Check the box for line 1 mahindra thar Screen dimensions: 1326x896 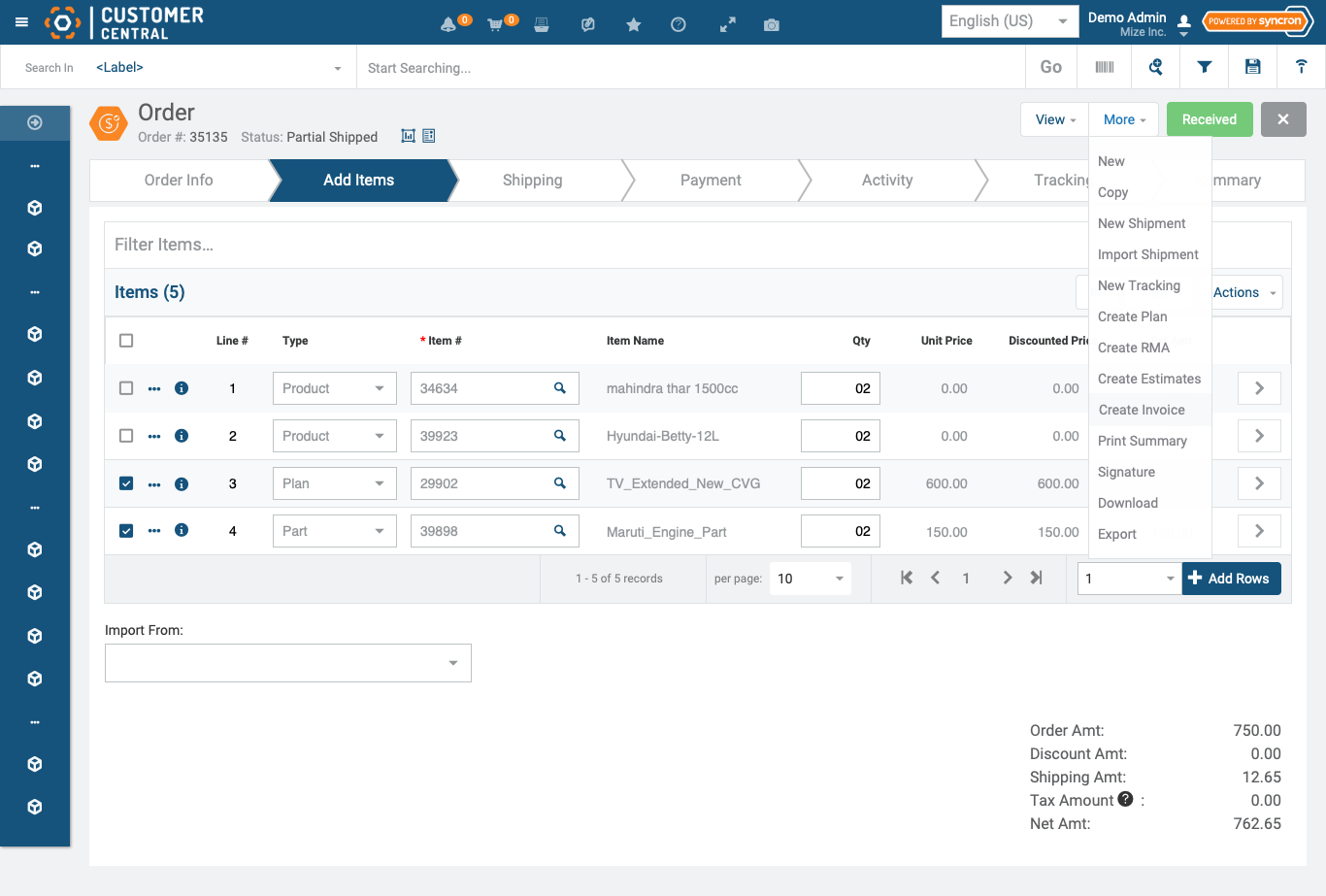click(126, 388)
